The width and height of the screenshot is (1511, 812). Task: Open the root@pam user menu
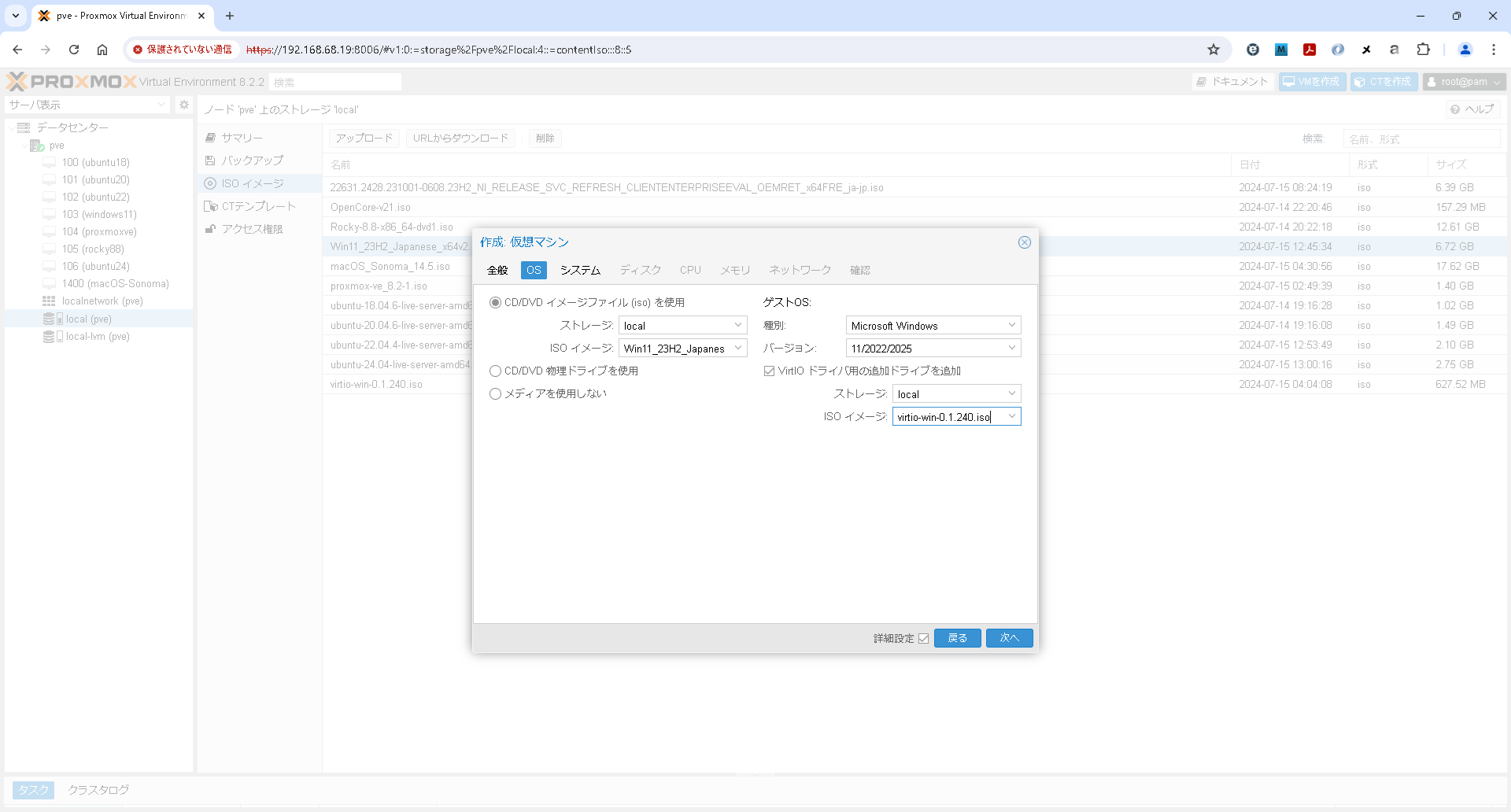pos(1464,82)
